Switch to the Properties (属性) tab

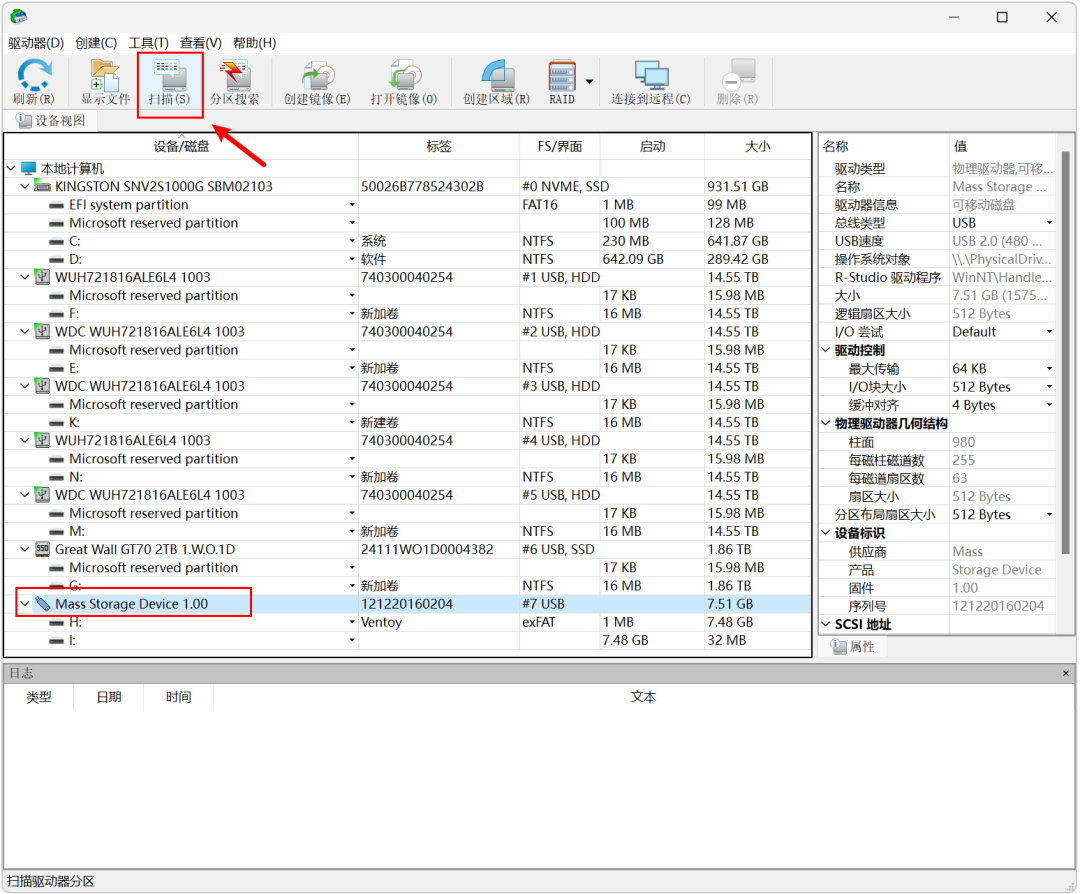pyautogui.click(x=853, y=647)
